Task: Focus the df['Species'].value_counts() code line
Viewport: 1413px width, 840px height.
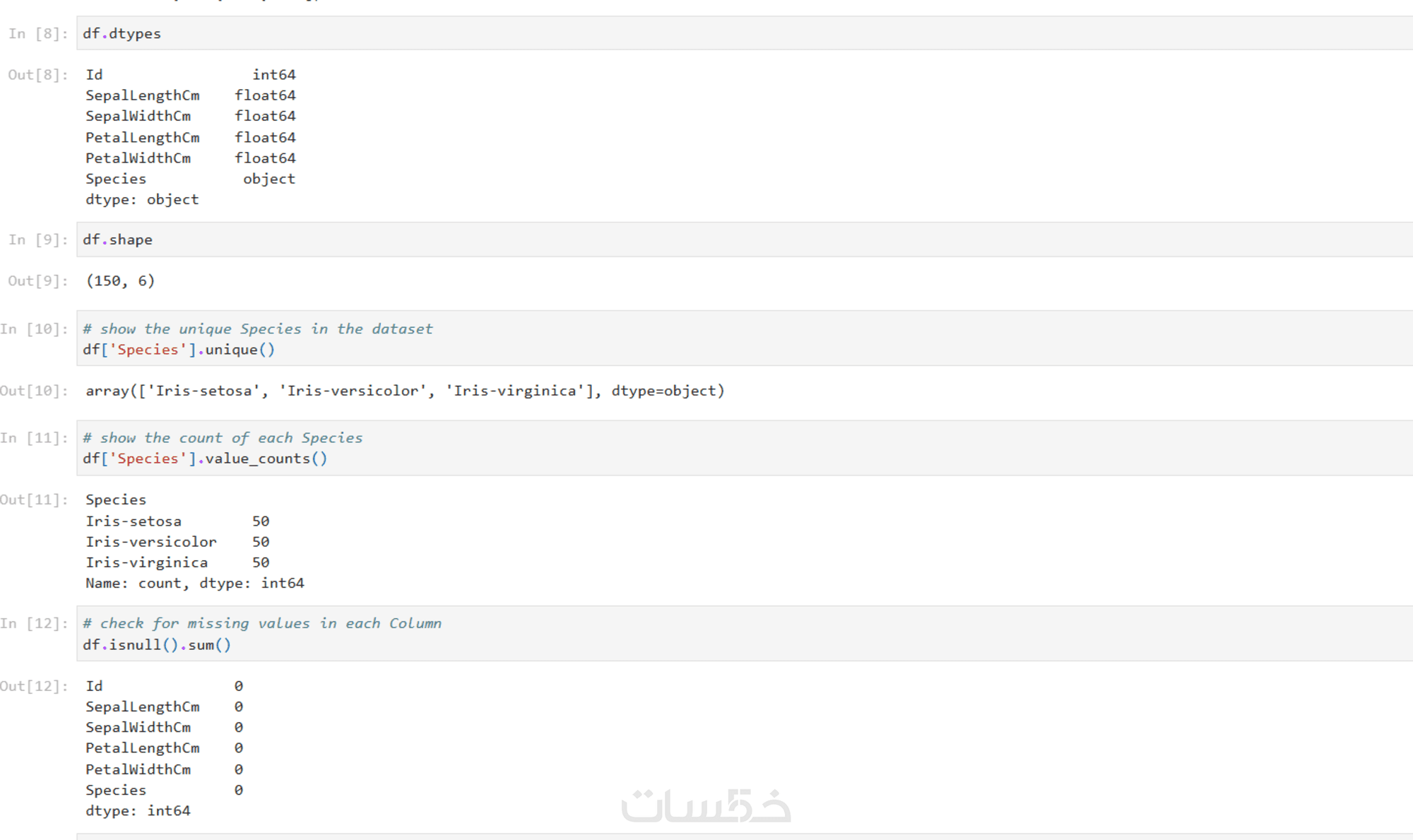Action: click(x=205, y=459)
